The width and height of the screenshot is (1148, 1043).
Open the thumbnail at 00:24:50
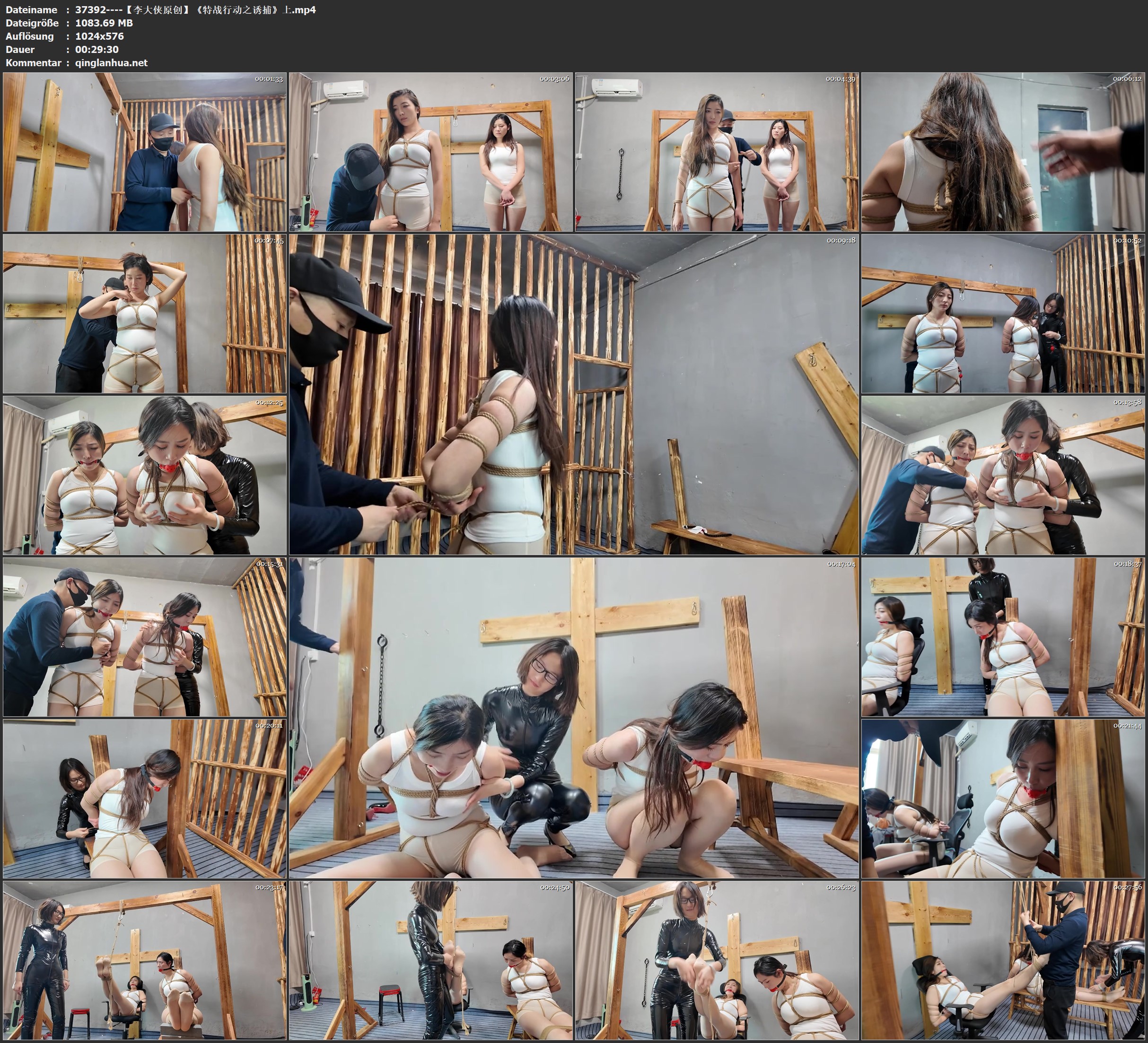tap(430, 960)
